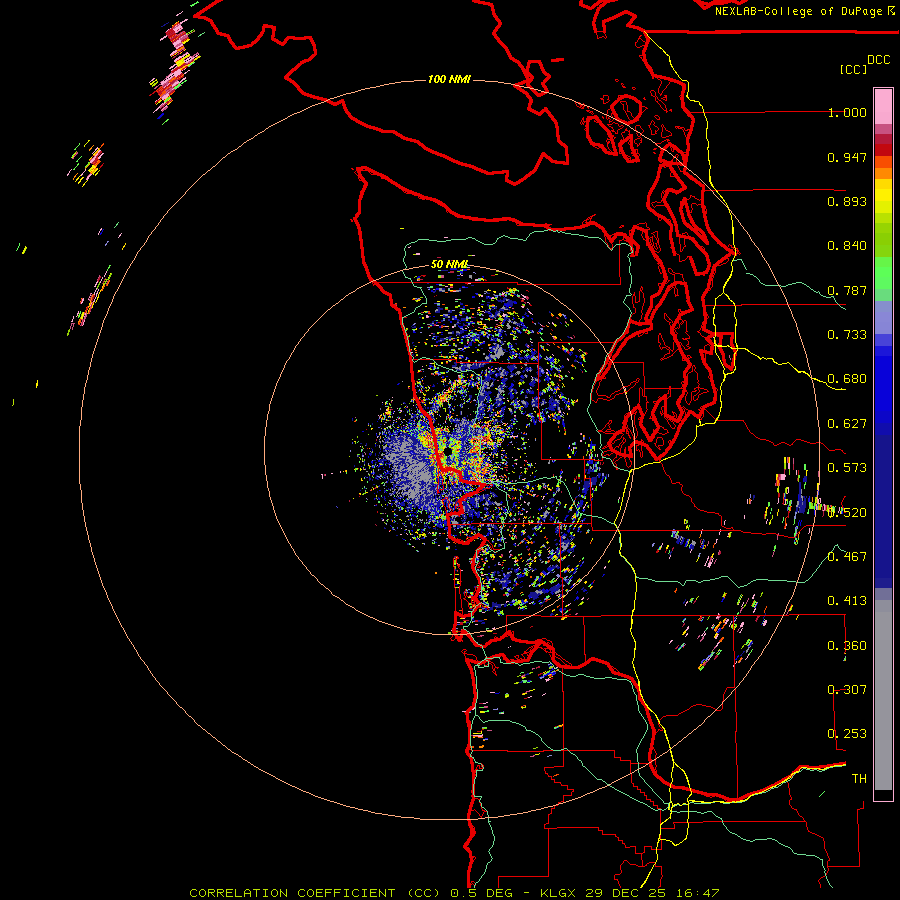The height and width of the screenshot is (900, 900).
Task: Select the 0.627 scale value
Action: click(x=847, y=424)
